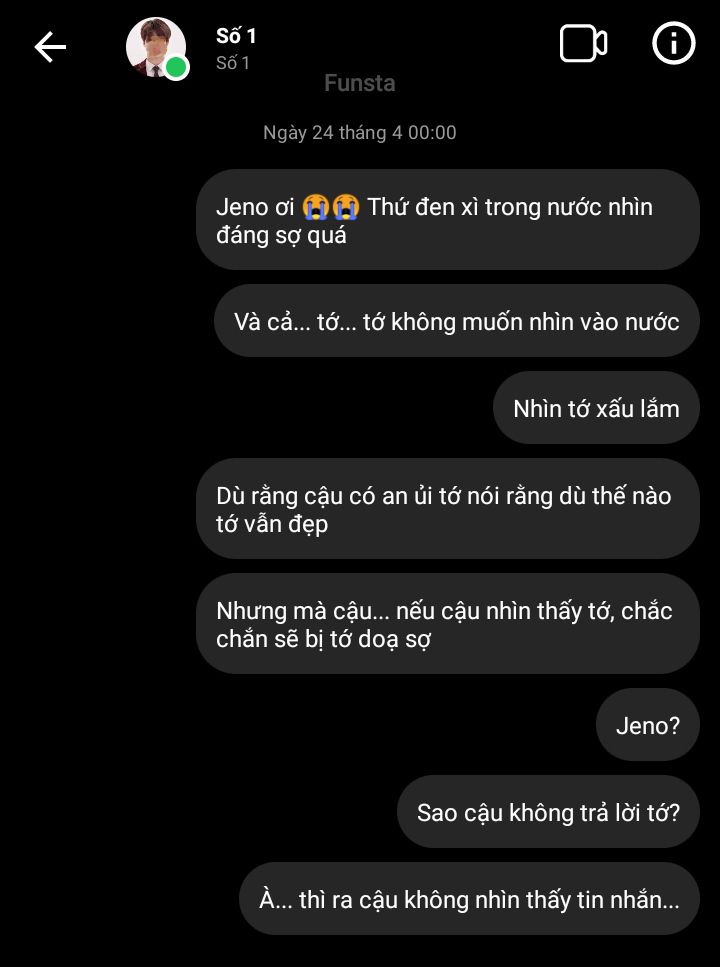Tap the back arrow icon

(x=50, y=47)
